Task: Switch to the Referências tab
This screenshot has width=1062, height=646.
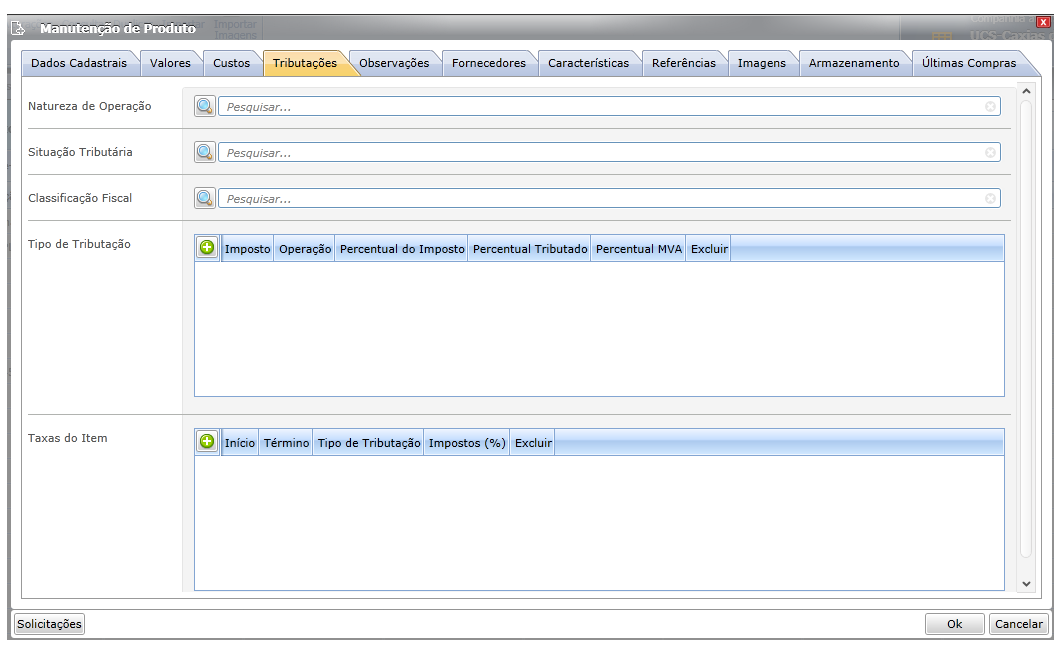Action: tap(684, 63)
